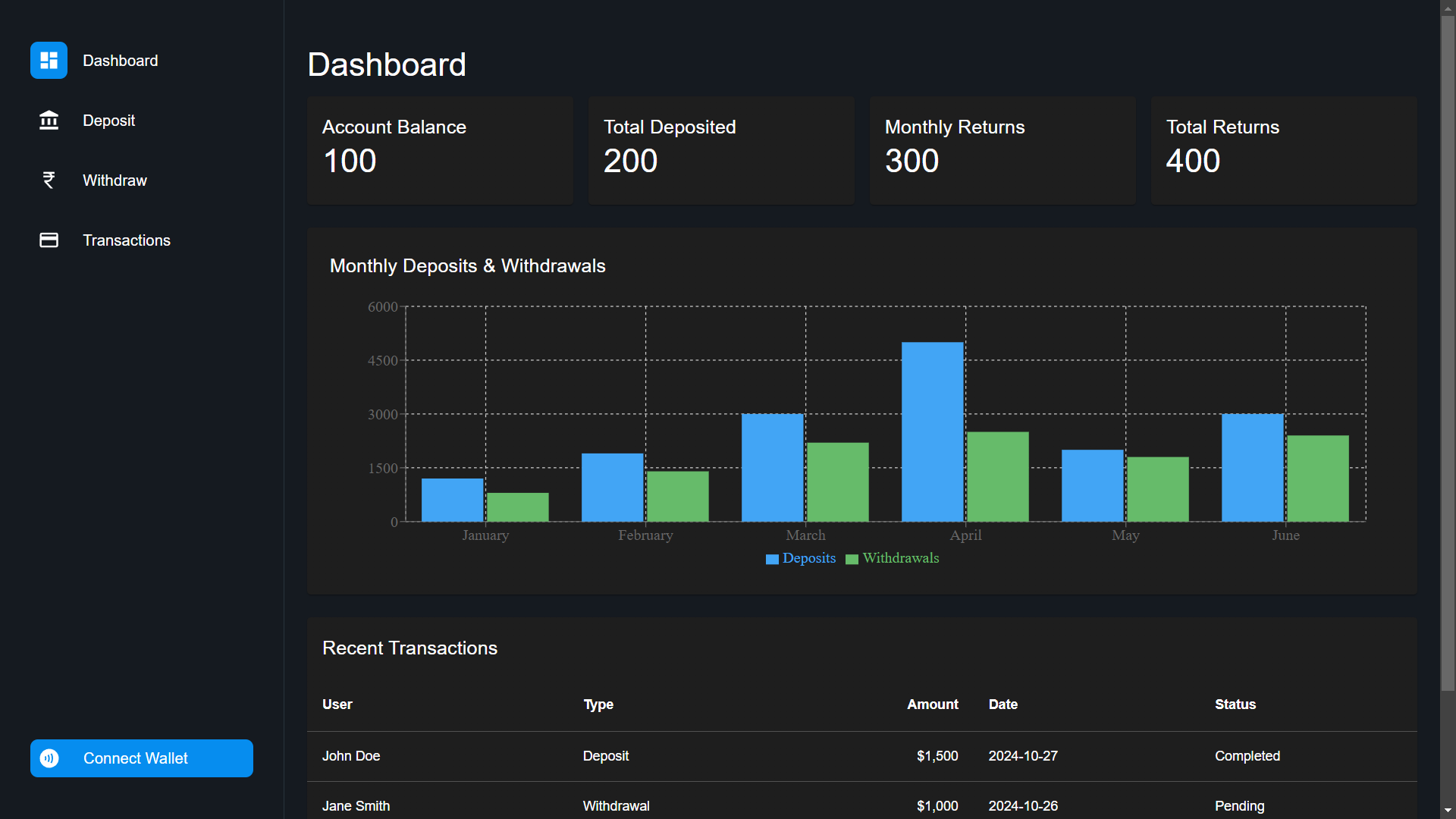Viewport: 1456px width, 819px height.
Task: Select the Account Balance summary card
Action: pyautogui.click(x=440, y=149)
